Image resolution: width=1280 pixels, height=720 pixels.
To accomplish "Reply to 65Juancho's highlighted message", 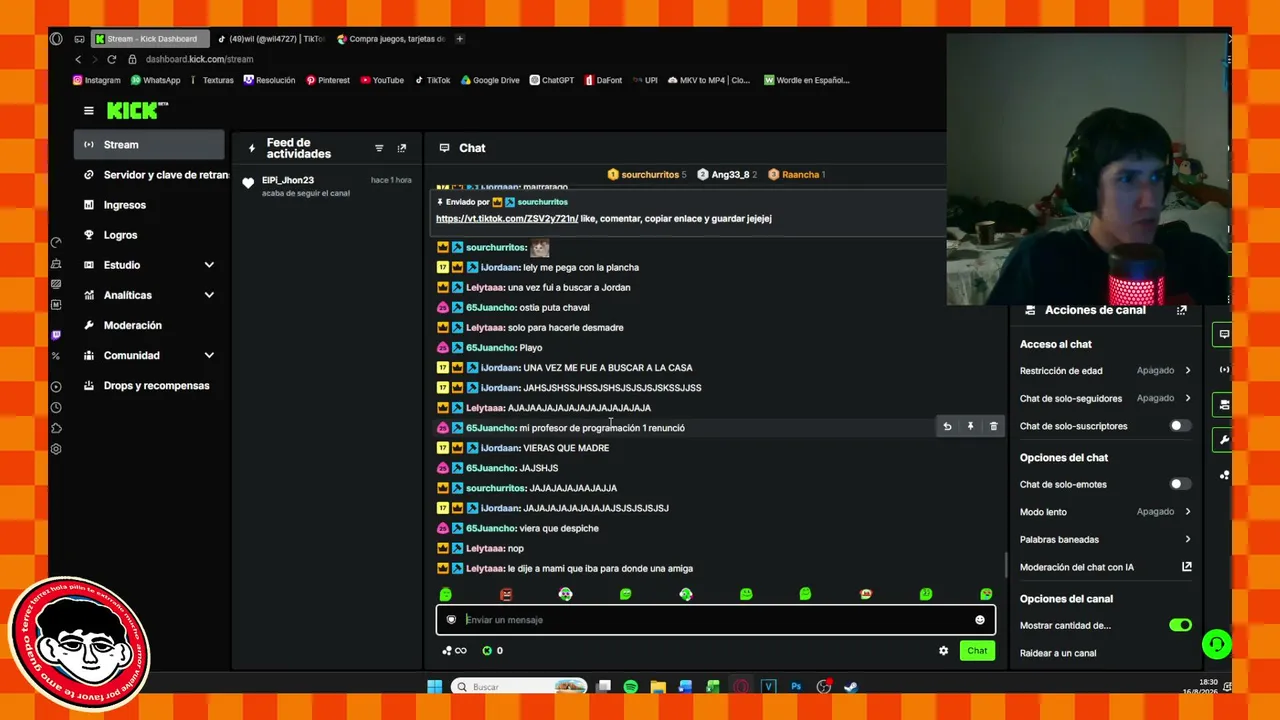I will coord(947,427).
